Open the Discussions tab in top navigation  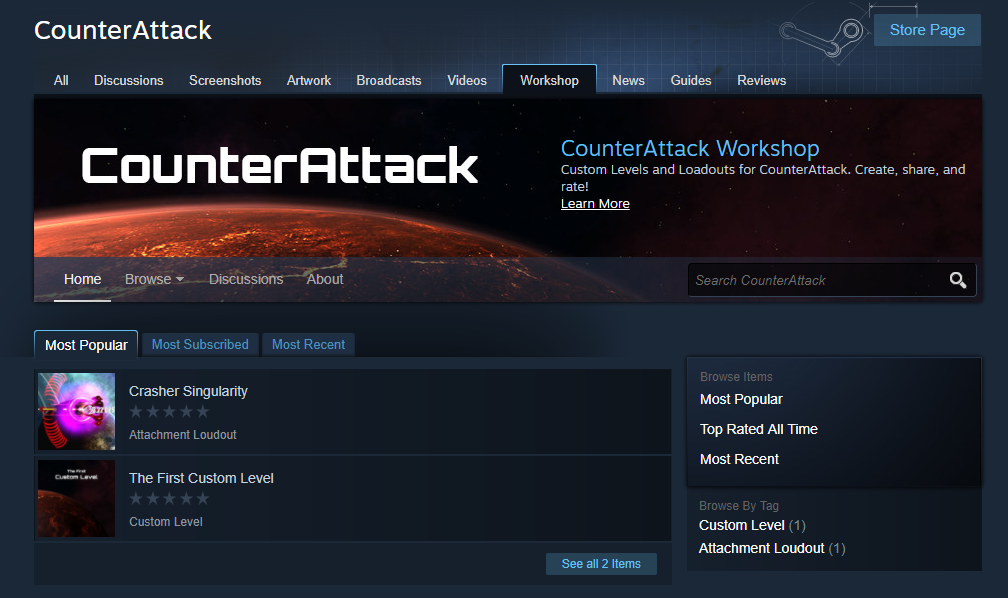click(x=128, y=80)
